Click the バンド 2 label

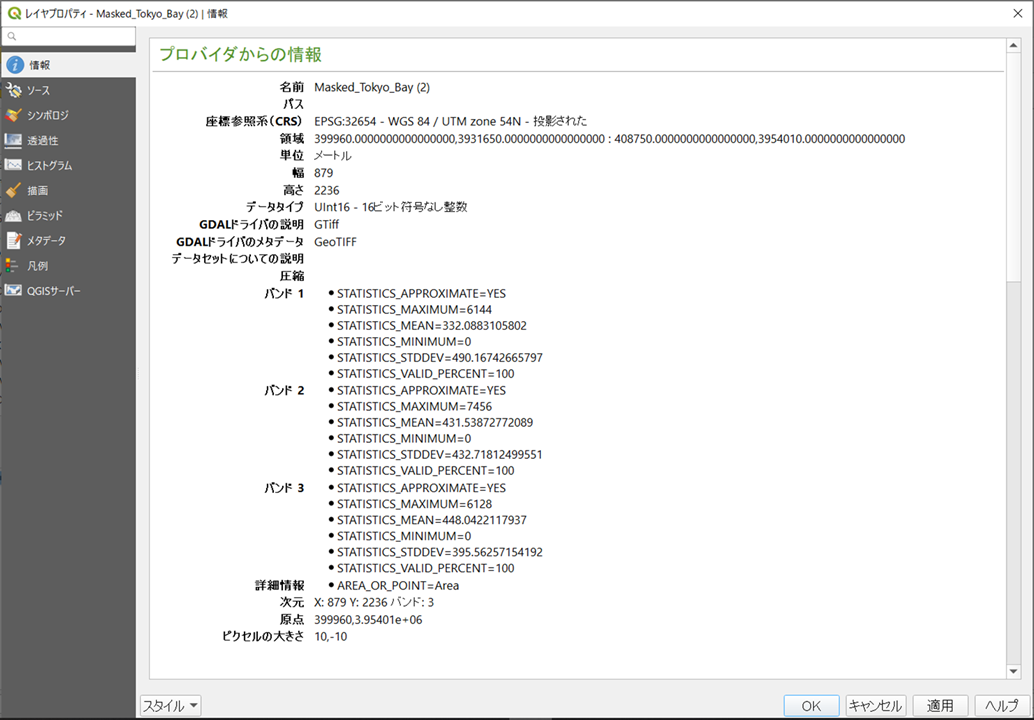284,390
